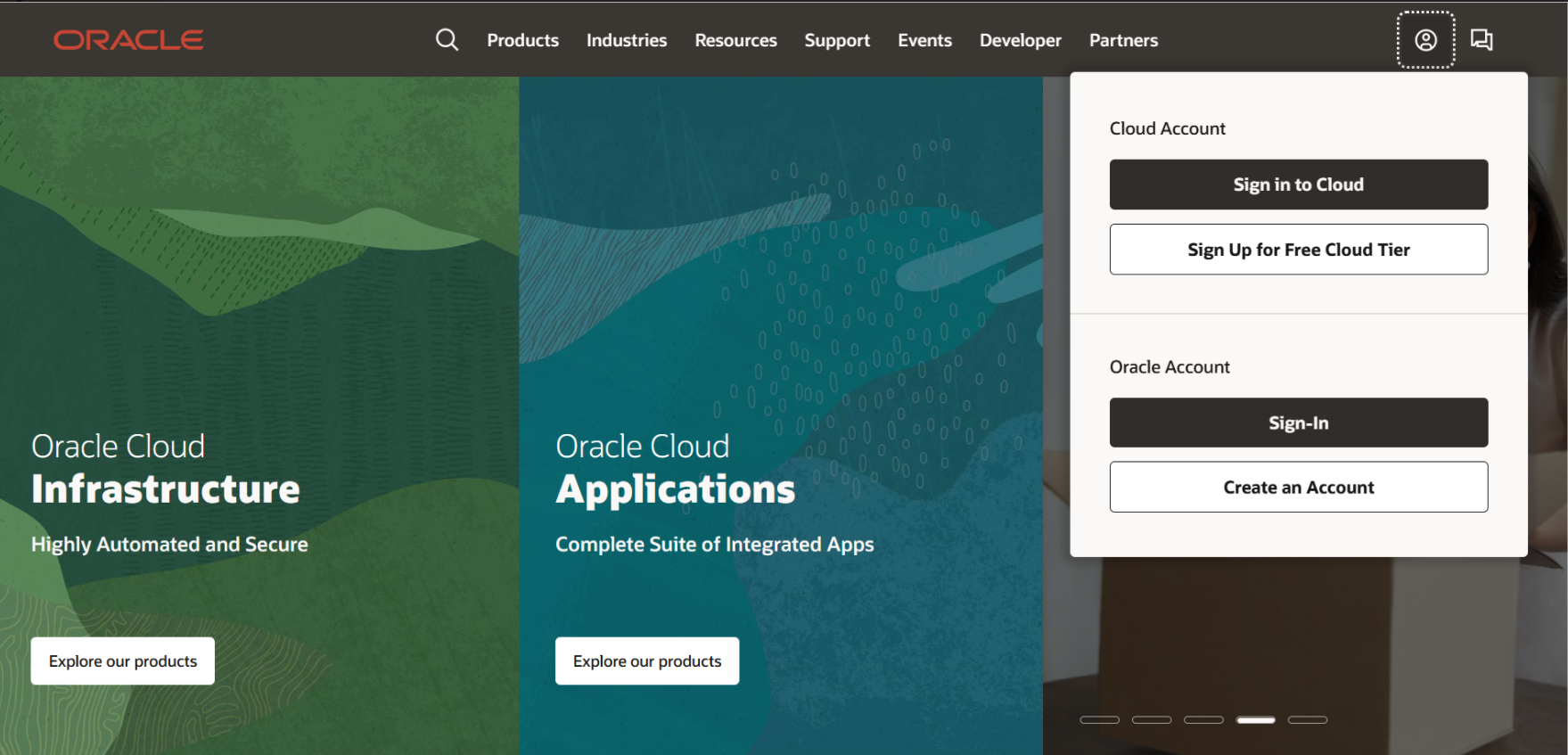Open the Events menu

(x=924, y=40)
